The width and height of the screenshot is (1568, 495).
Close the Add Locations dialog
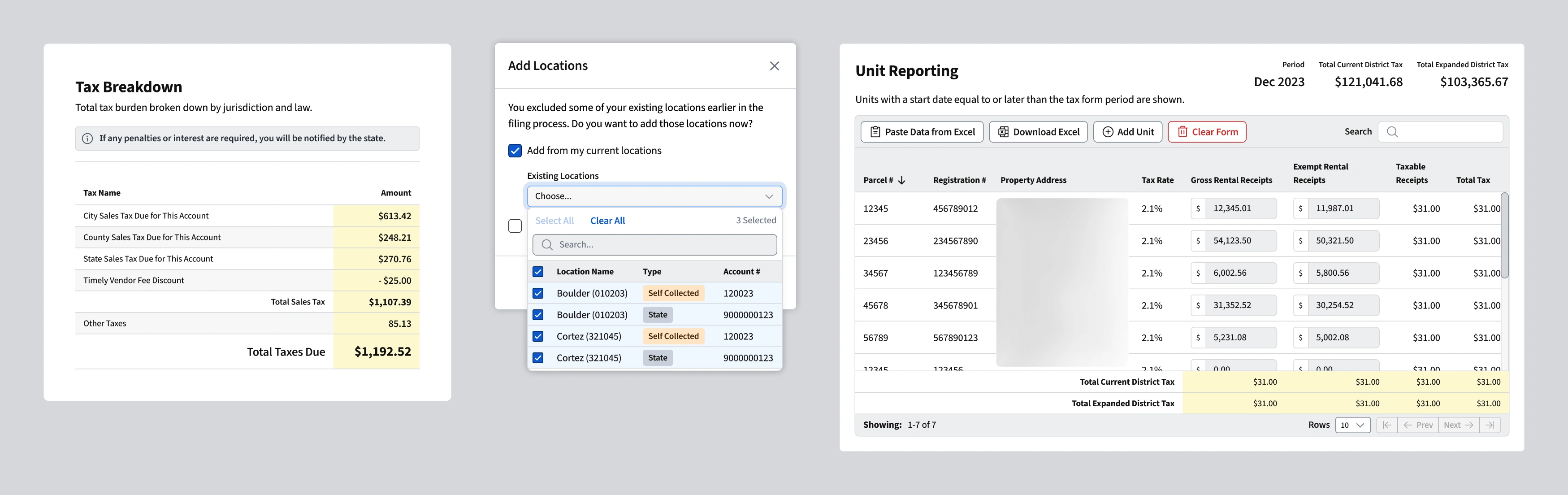(774, 66)
